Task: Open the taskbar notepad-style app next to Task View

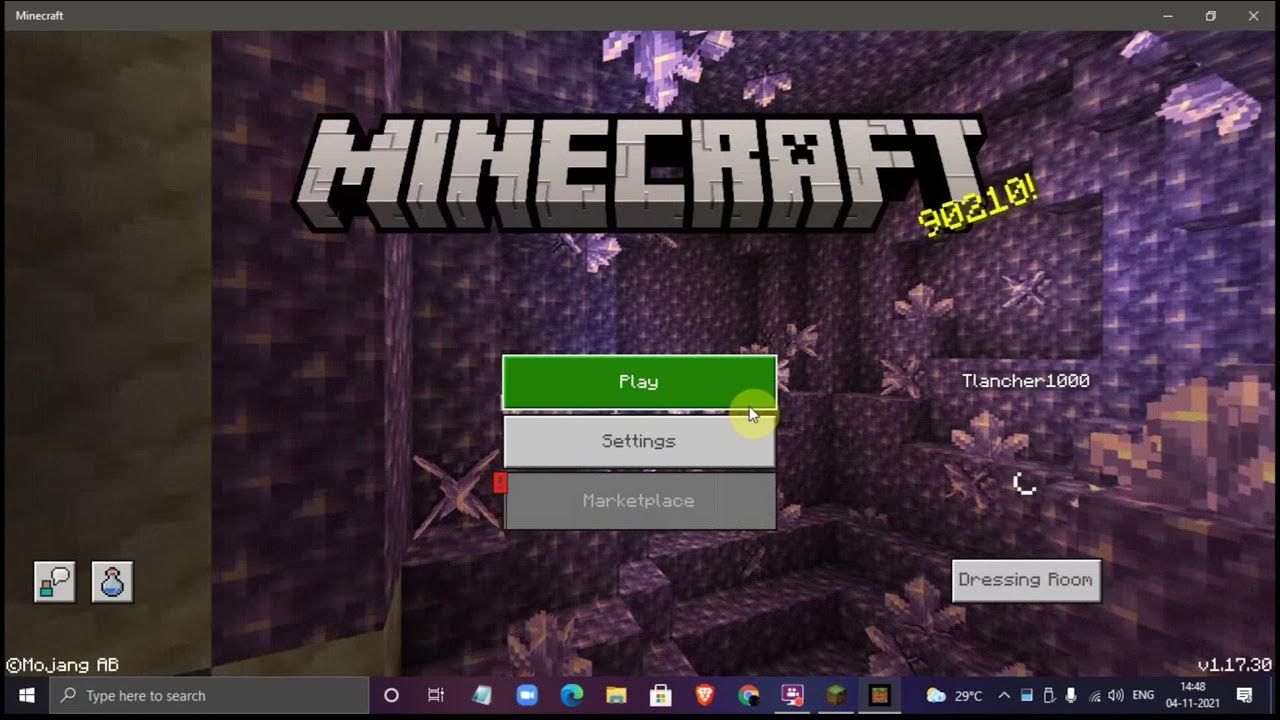Action: coord(481,695)
